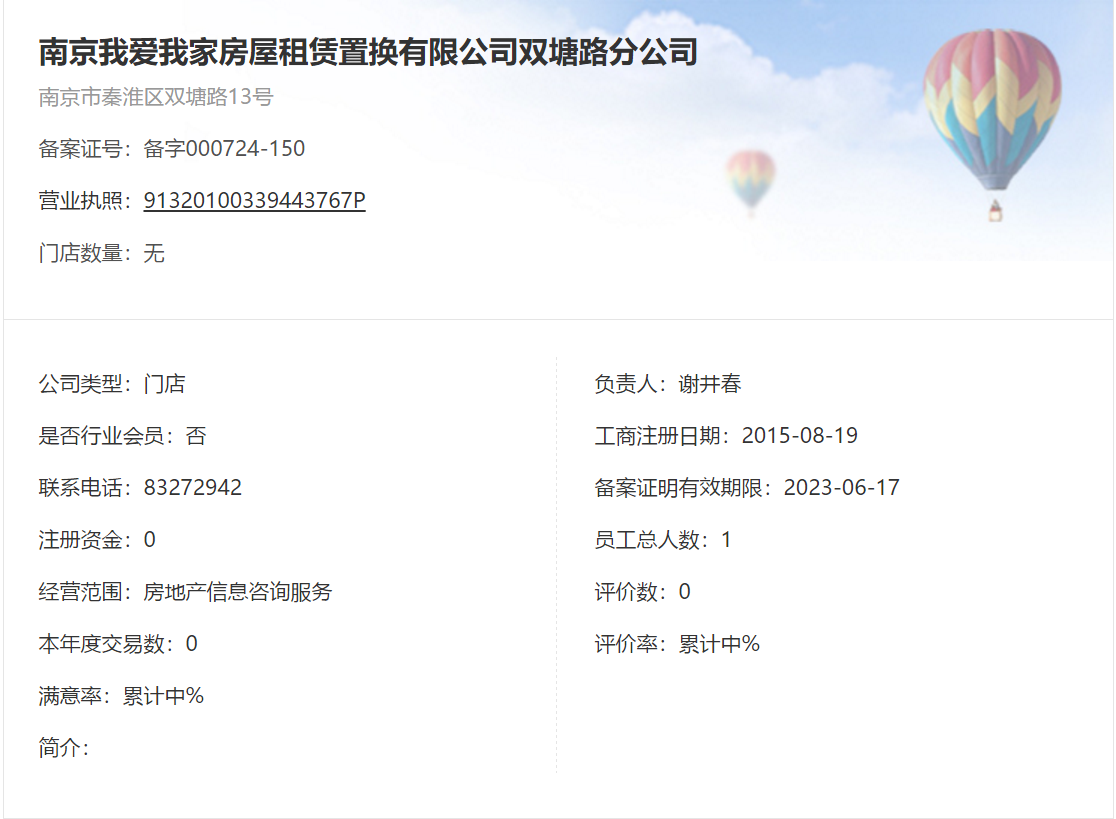This screenshot has height=819, width=1116.
Task: Click the 评价率 value 累计中%
Action: coord(719,644)
